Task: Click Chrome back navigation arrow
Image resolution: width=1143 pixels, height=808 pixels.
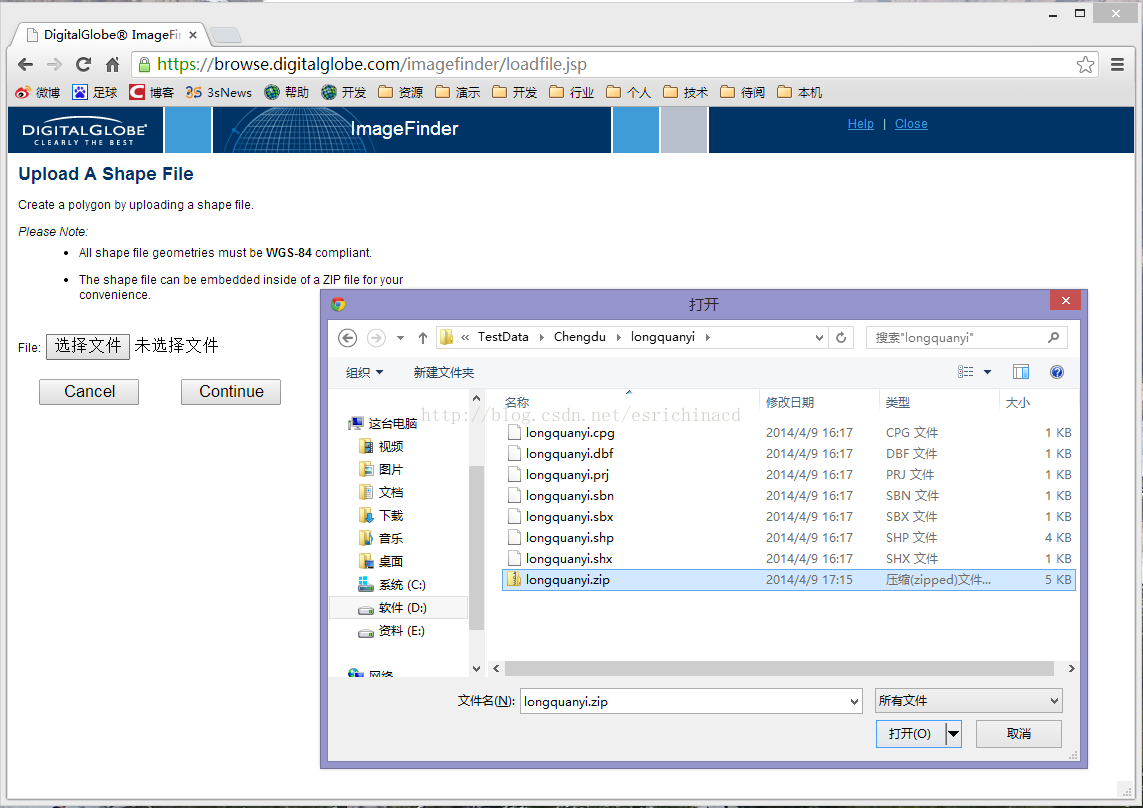Action: (x=26, y=64)
